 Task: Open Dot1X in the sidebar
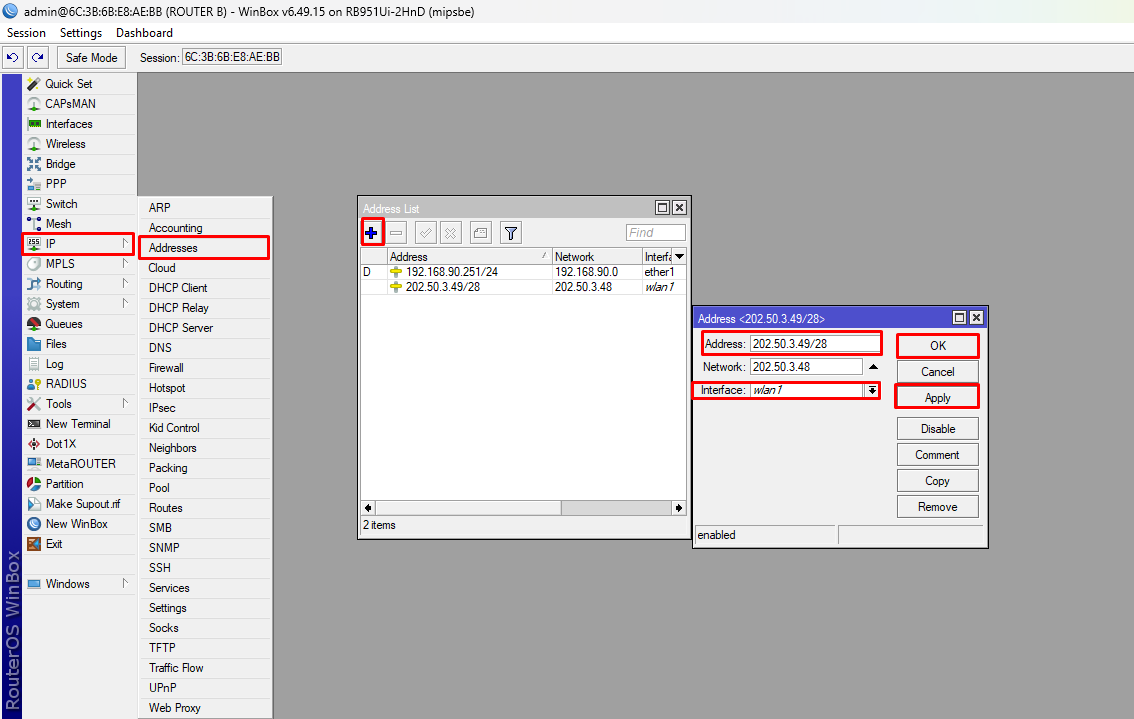click(80, 443)
